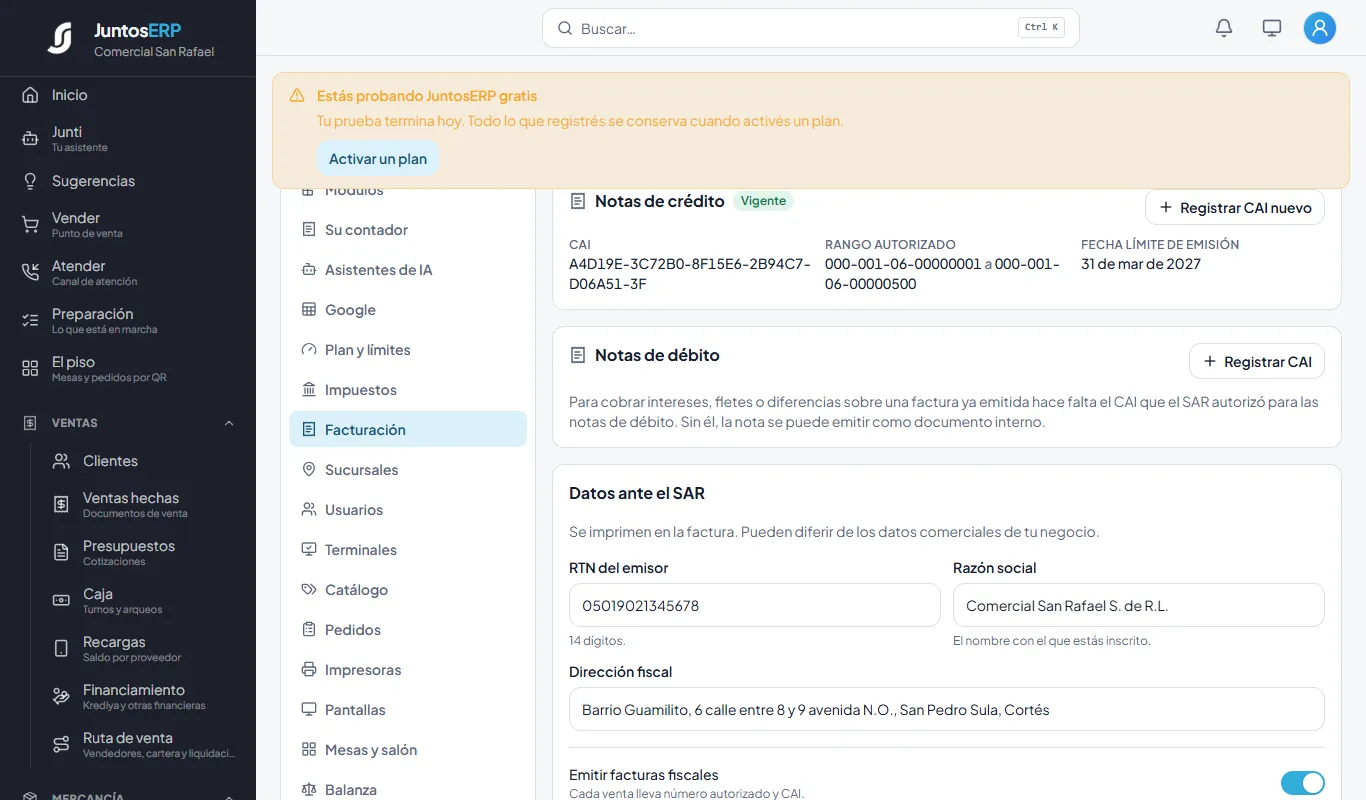
Task: Click the Ruta de venta icon
Action: pyautogui.click(x=61, y=744)
